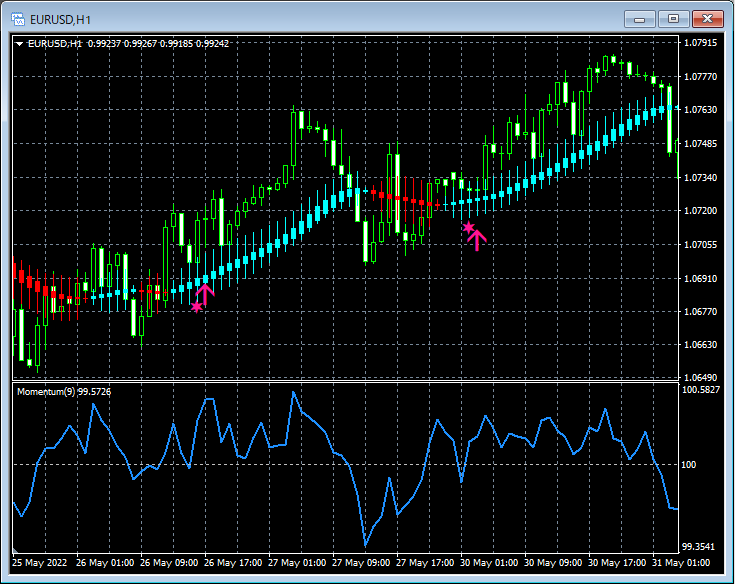Click the 27 May 01:00 time label
The width and height of the screenshot is (736, 584).
(297, 562)
